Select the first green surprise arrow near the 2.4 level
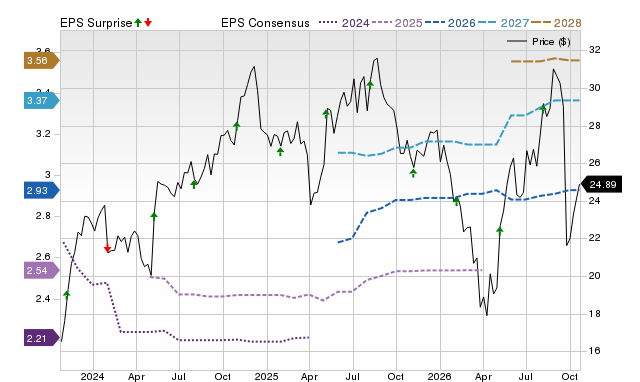Image resolution: width=640 pixels, height=382 pixels. [67, 295]
